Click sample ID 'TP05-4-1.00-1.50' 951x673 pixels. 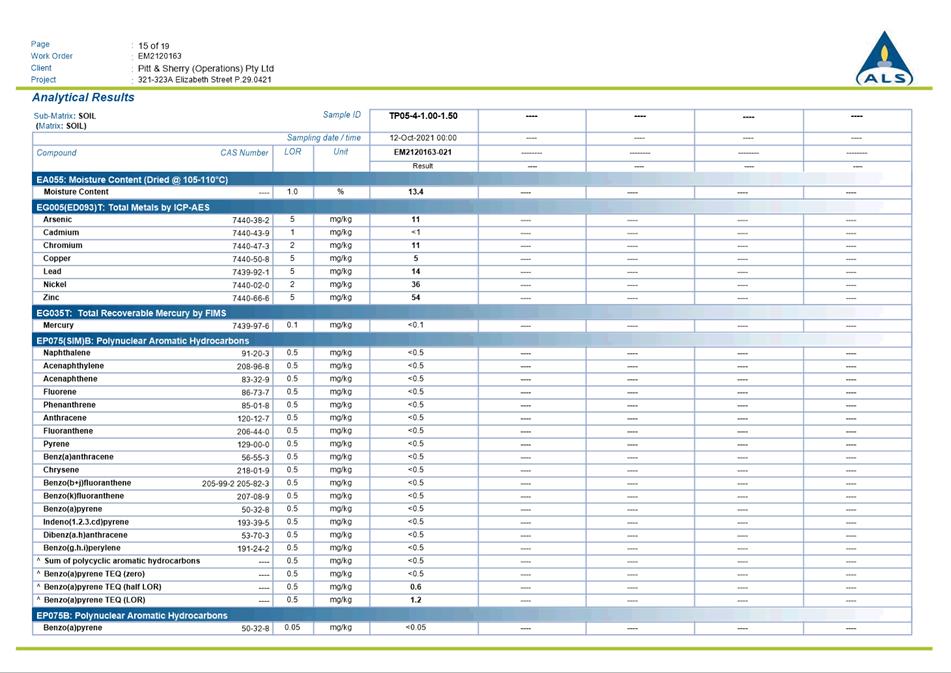click(x=423, y=116)
